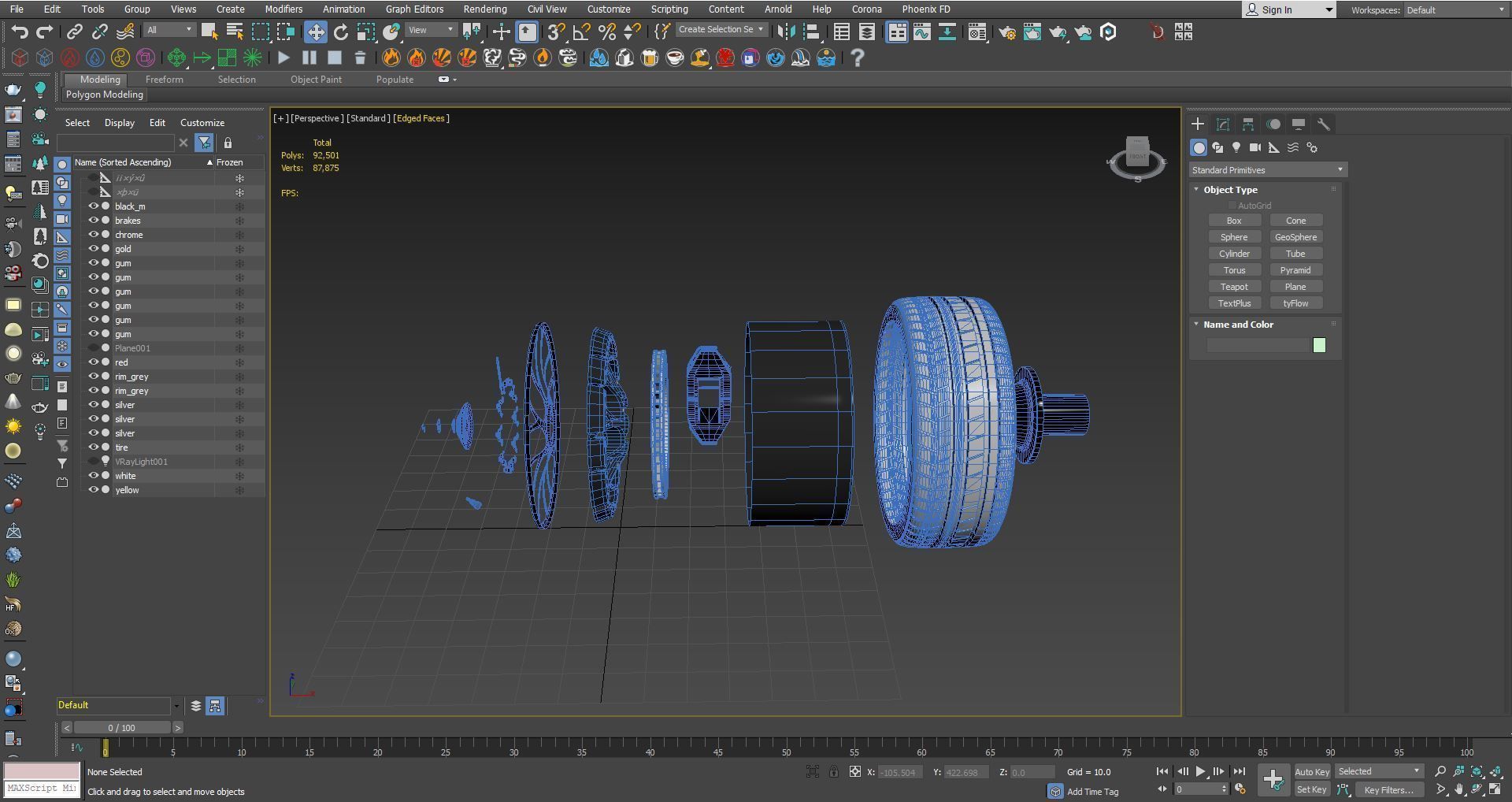1512x802 pixels.
Task: Toggle the Auto Key button
Action: [x=1311, y=771]
